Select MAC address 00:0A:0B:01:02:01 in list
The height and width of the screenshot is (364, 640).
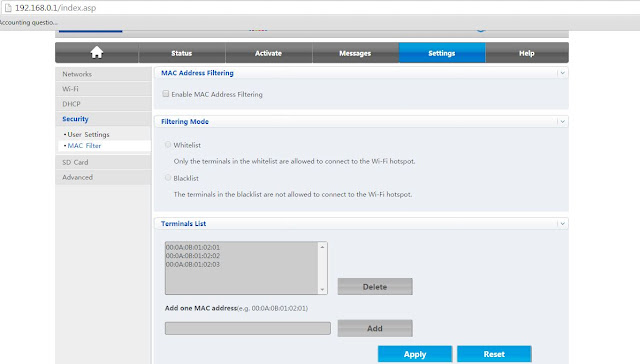[x=193, y=247]
